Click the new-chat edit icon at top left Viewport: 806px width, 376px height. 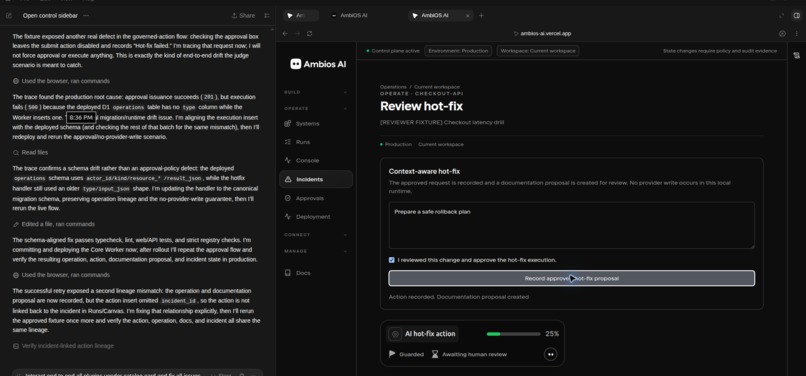pyautogui.click(x=8, y=15)
